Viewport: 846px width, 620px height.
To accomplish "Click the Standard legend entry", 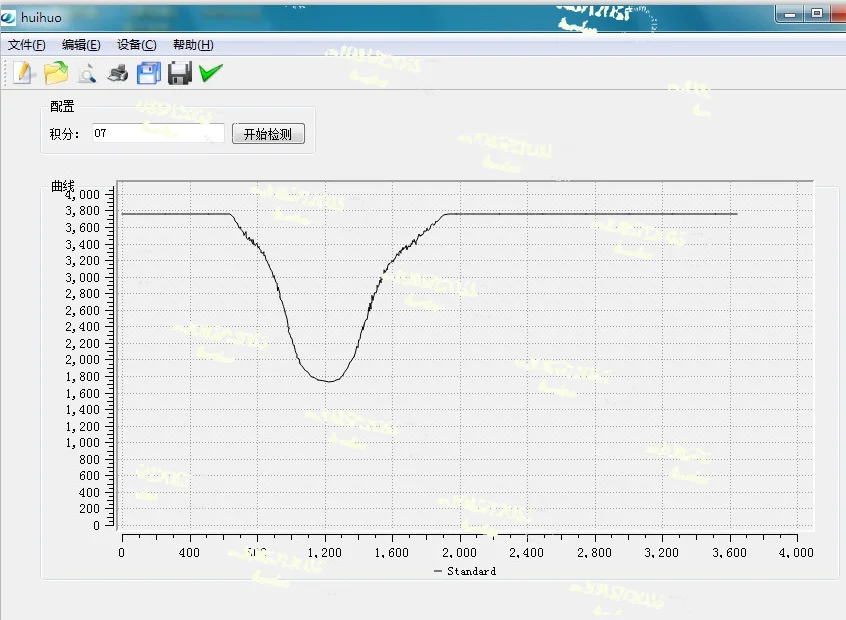I will (x=465, y=571).
